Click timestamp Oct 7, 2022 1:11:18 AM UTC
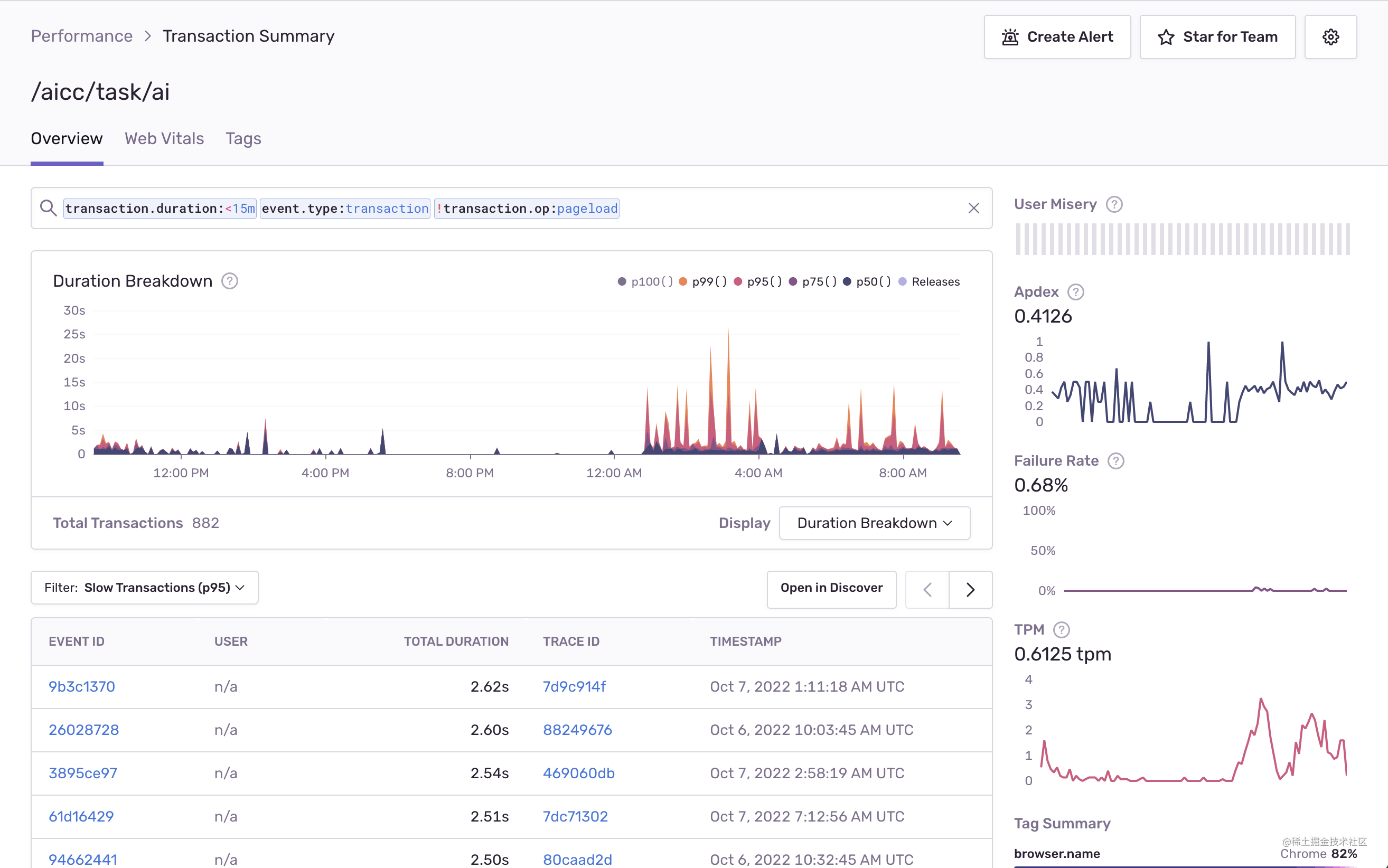 [807, 686]
